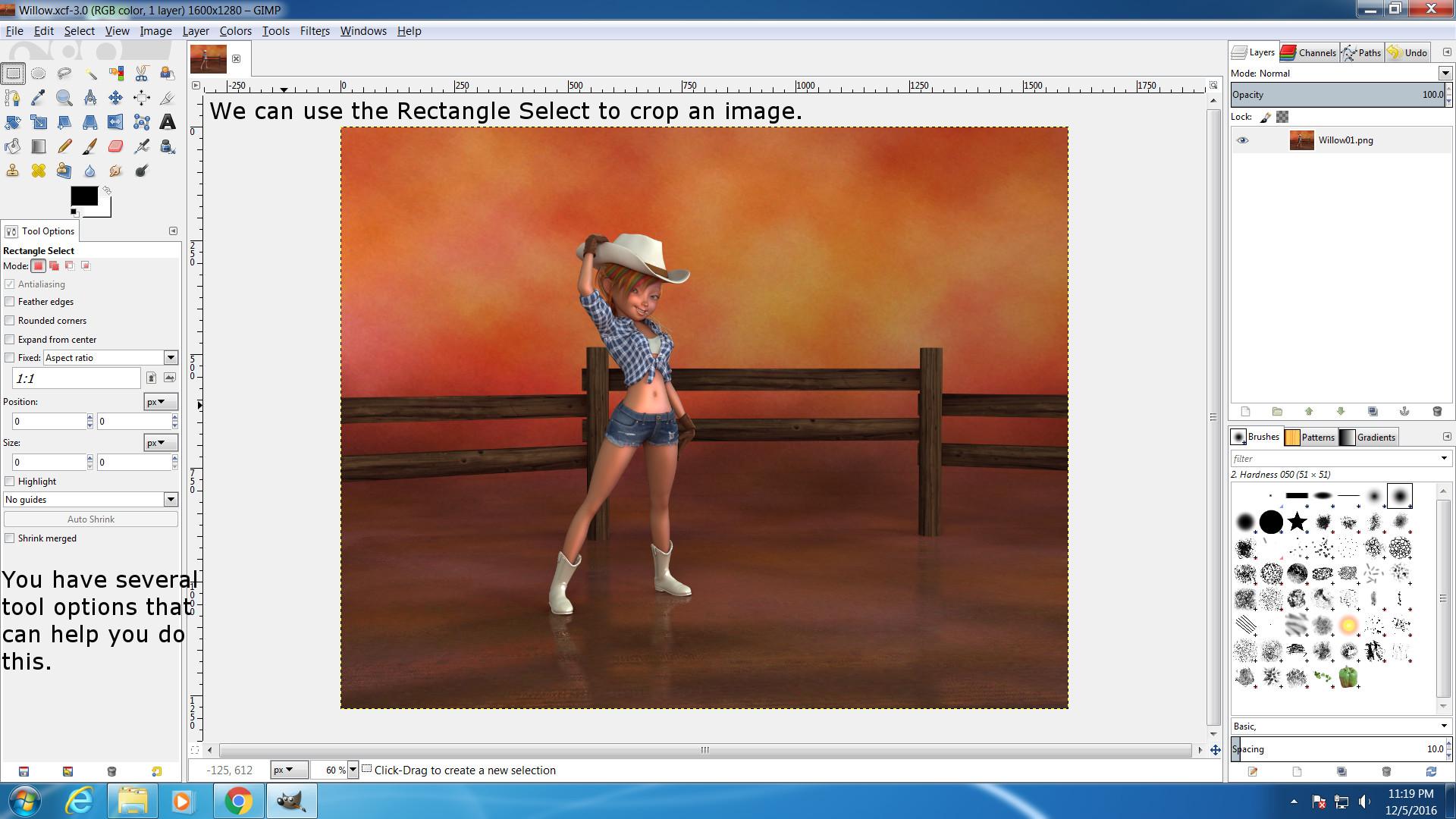
Task: Select the Heal tool bandage icon
Action: coord(39,171)
